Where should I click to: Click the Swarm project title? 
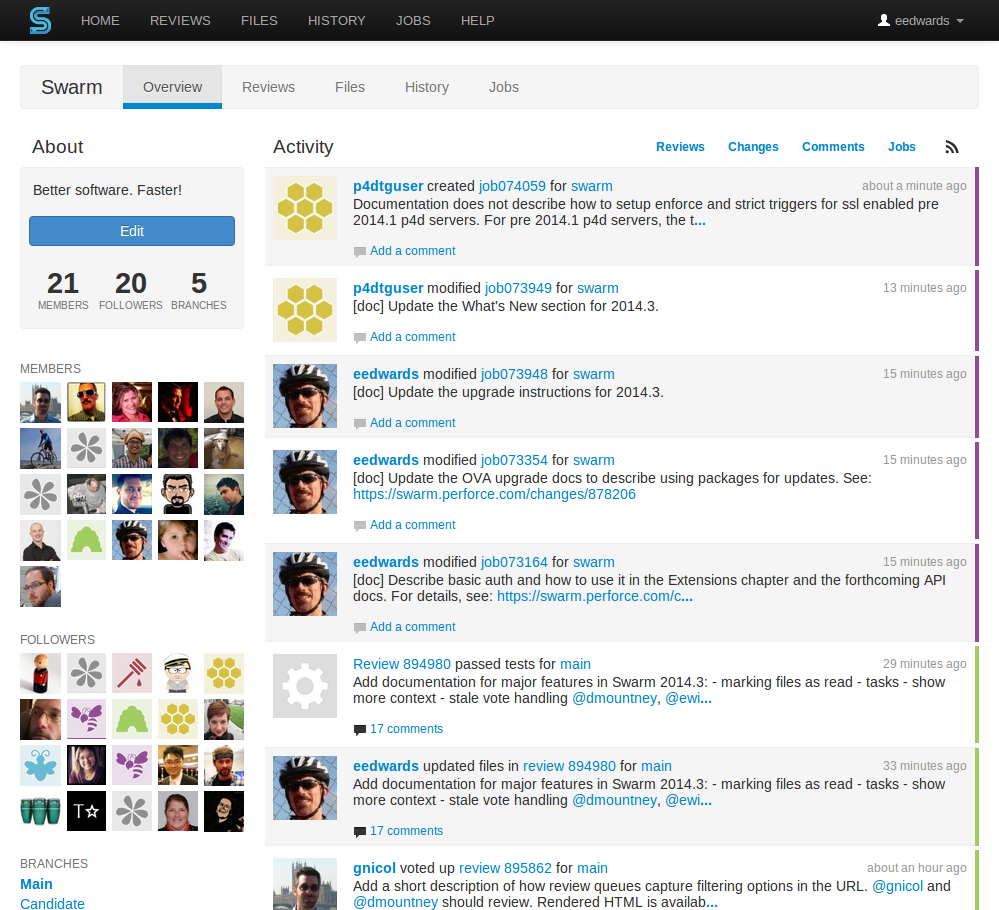71,87
